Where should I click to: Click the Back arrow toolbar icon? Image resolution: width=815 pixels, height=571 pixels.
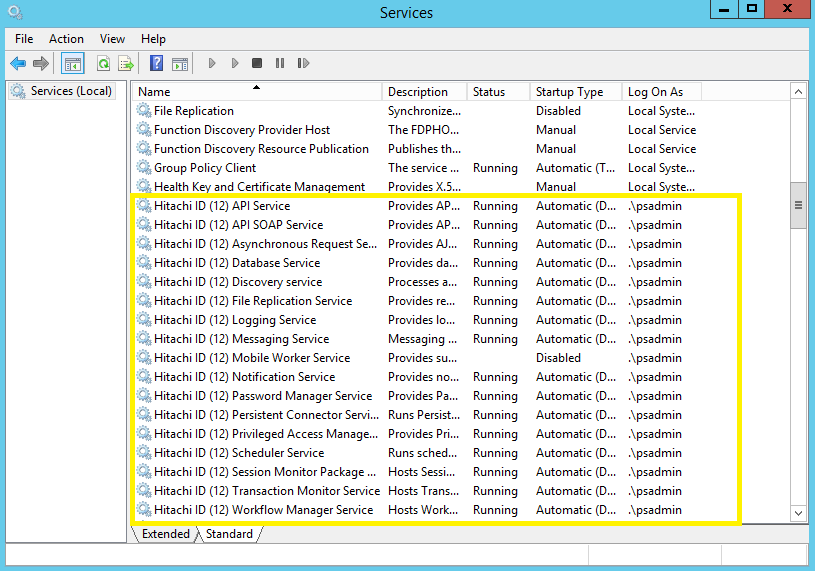18,63
